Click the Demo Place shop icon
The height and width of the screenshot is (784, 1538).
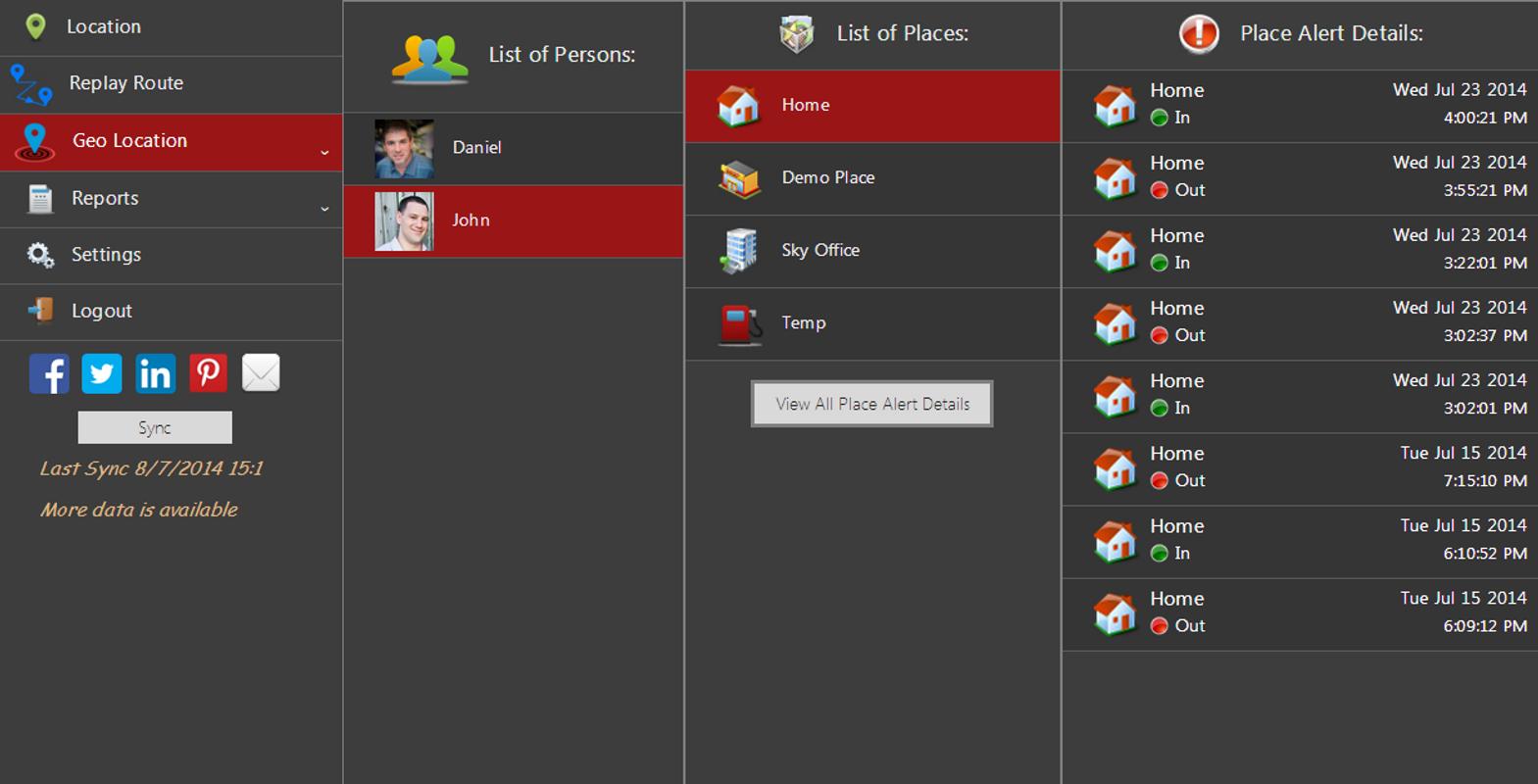739,178
